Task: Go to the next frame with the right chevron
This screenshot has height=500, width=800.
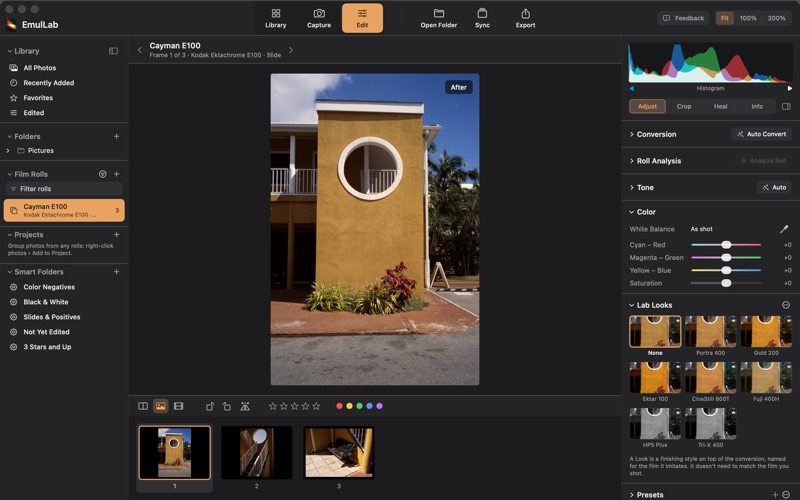Action: coord(291,50)
